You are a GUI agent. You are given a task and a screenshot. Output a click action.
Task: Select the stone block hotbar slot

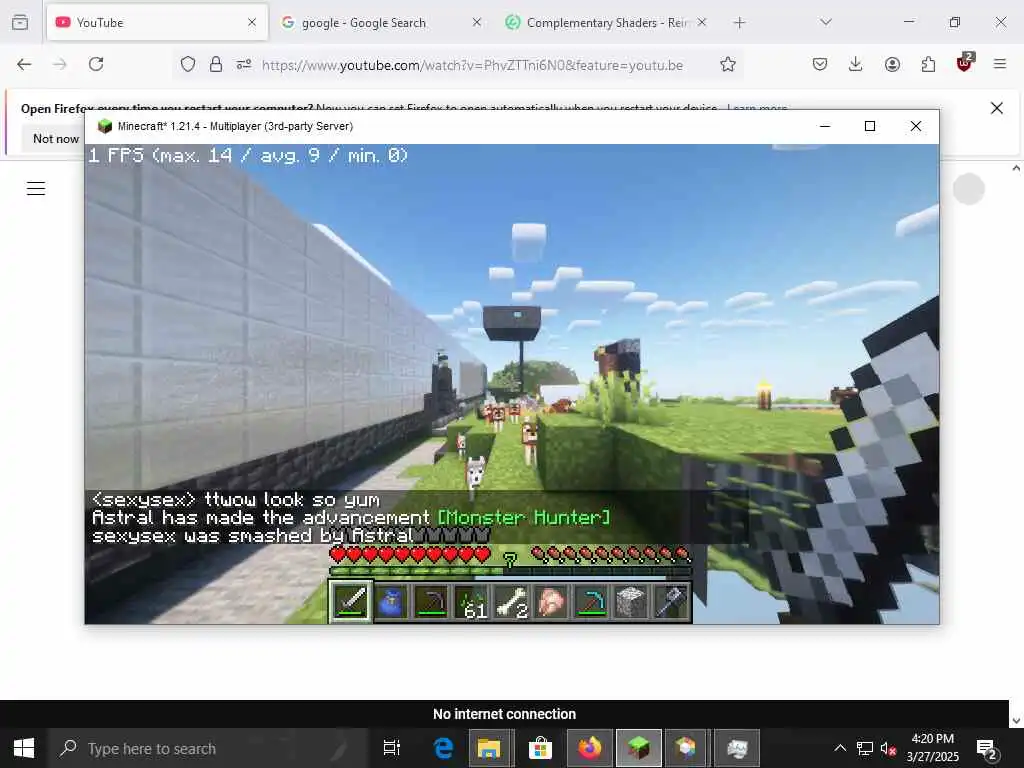point(632,601)
